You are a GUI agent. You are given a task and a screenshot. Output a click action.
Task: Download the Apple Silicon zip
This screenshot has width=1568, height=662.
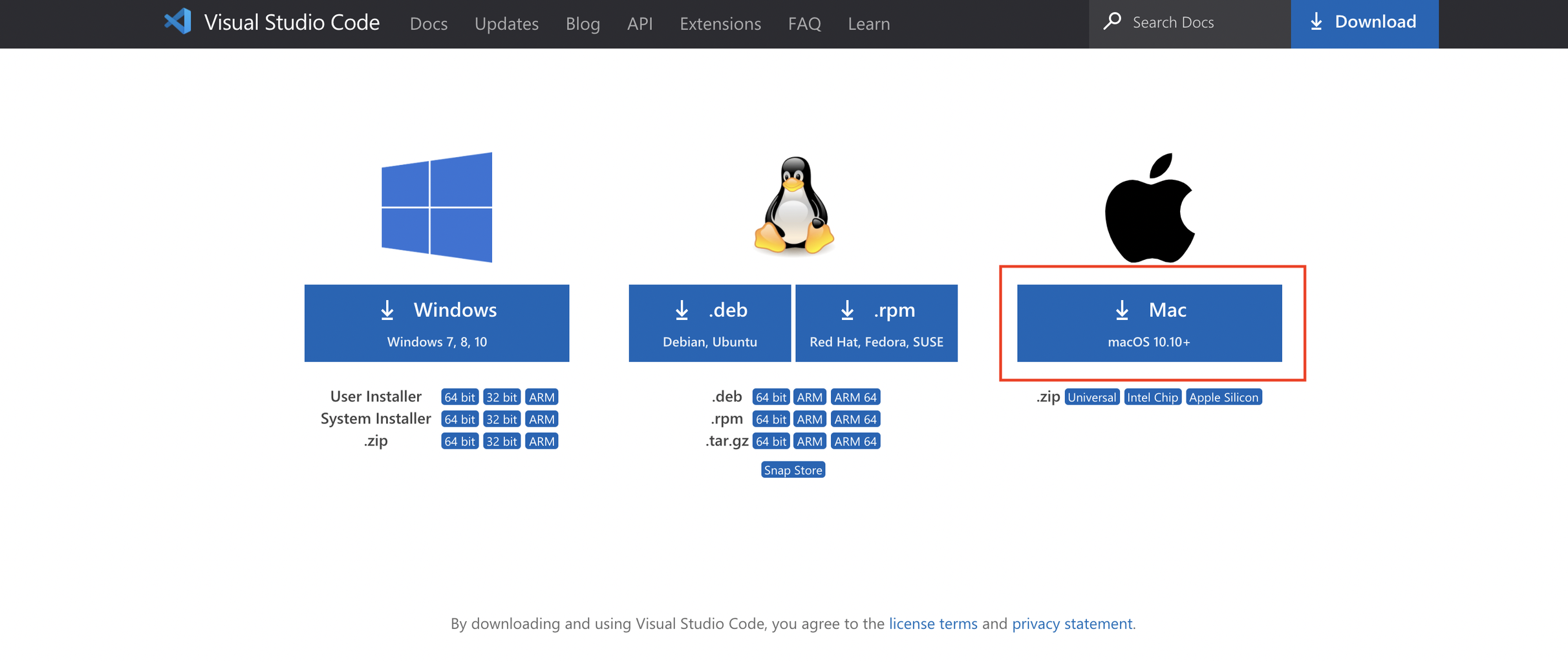click(1223, 396)
